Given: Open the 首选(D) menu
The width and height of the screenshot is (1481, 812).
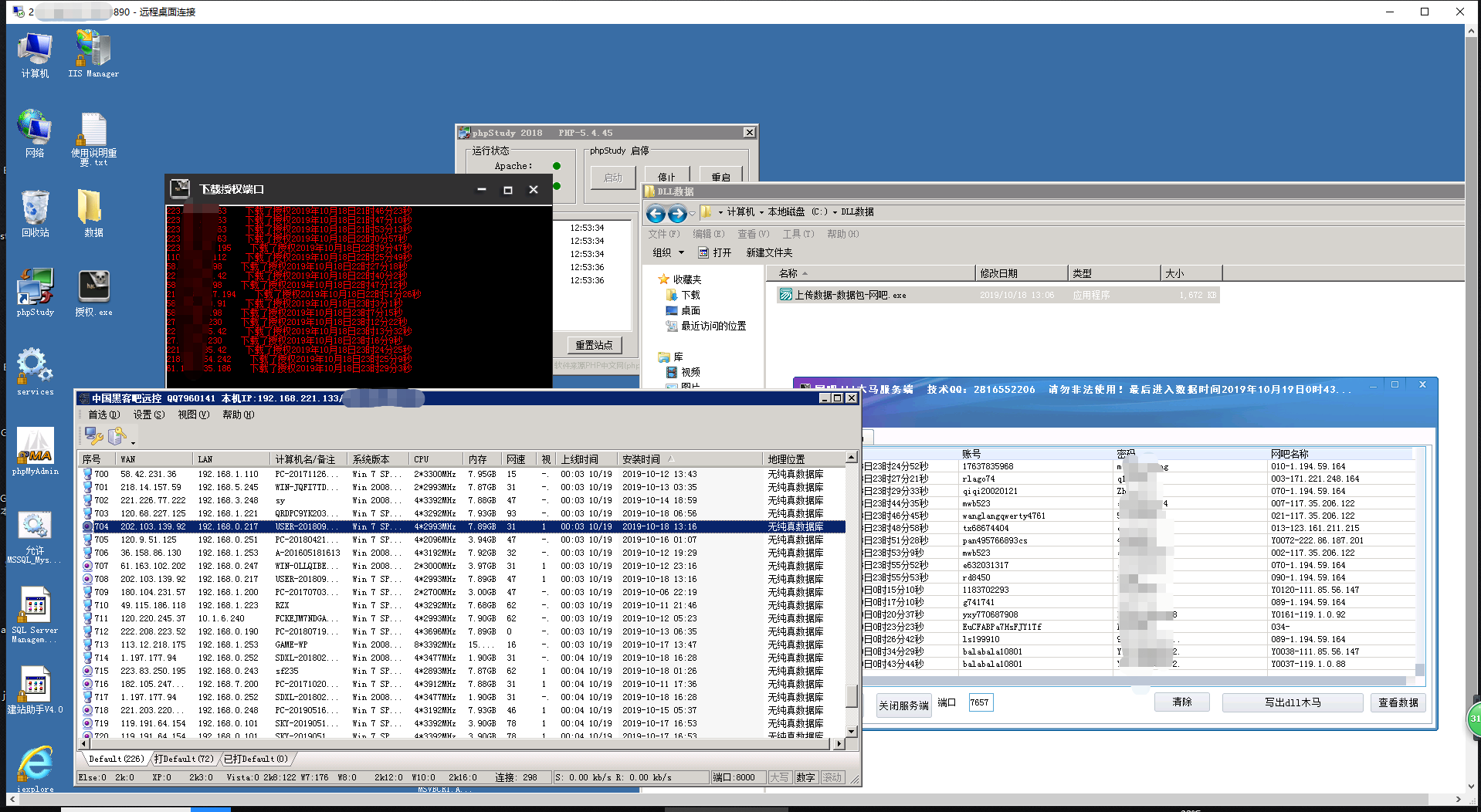Looking at the screenshot, I should tap(103, 414).
